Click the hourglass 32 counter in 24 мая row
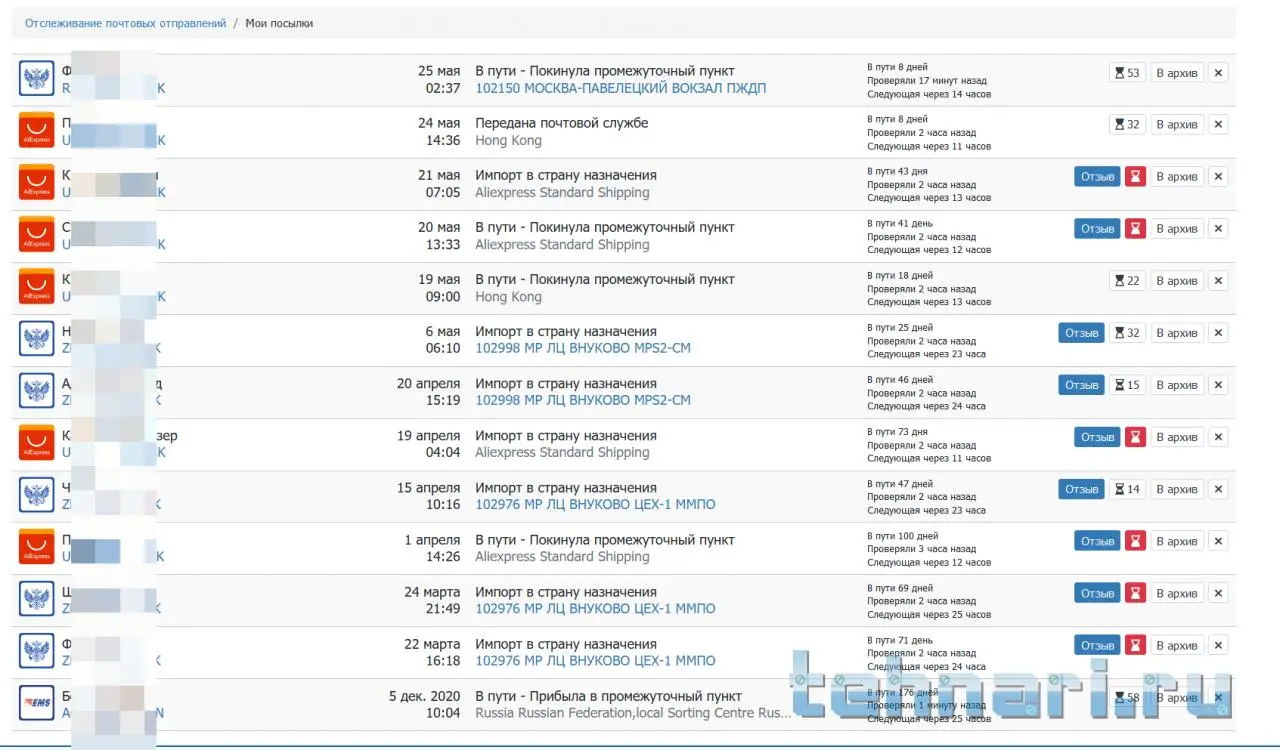 click(x=1127, y=125)
